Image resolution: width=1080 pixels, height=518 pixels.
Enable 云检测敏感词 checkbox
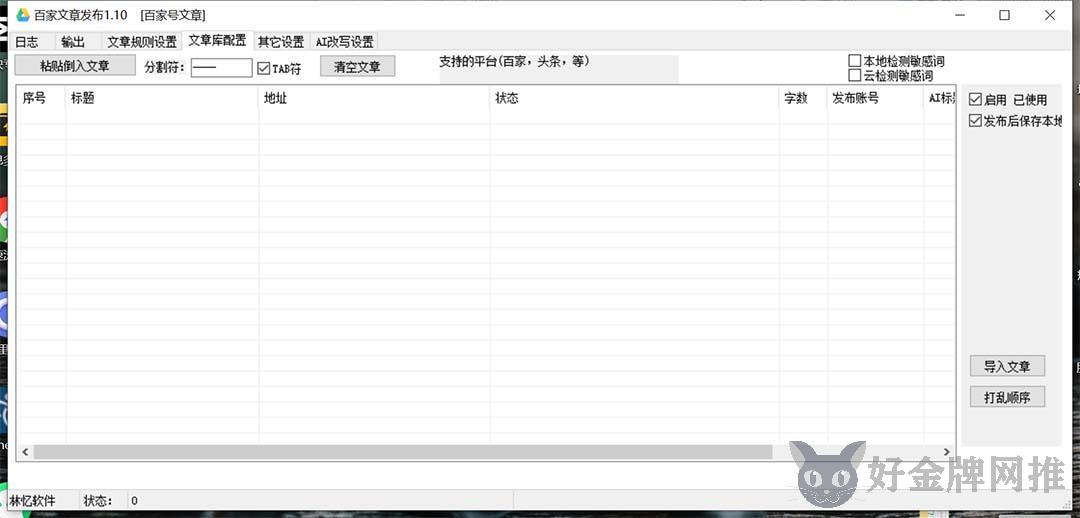[x=891, y=75]
